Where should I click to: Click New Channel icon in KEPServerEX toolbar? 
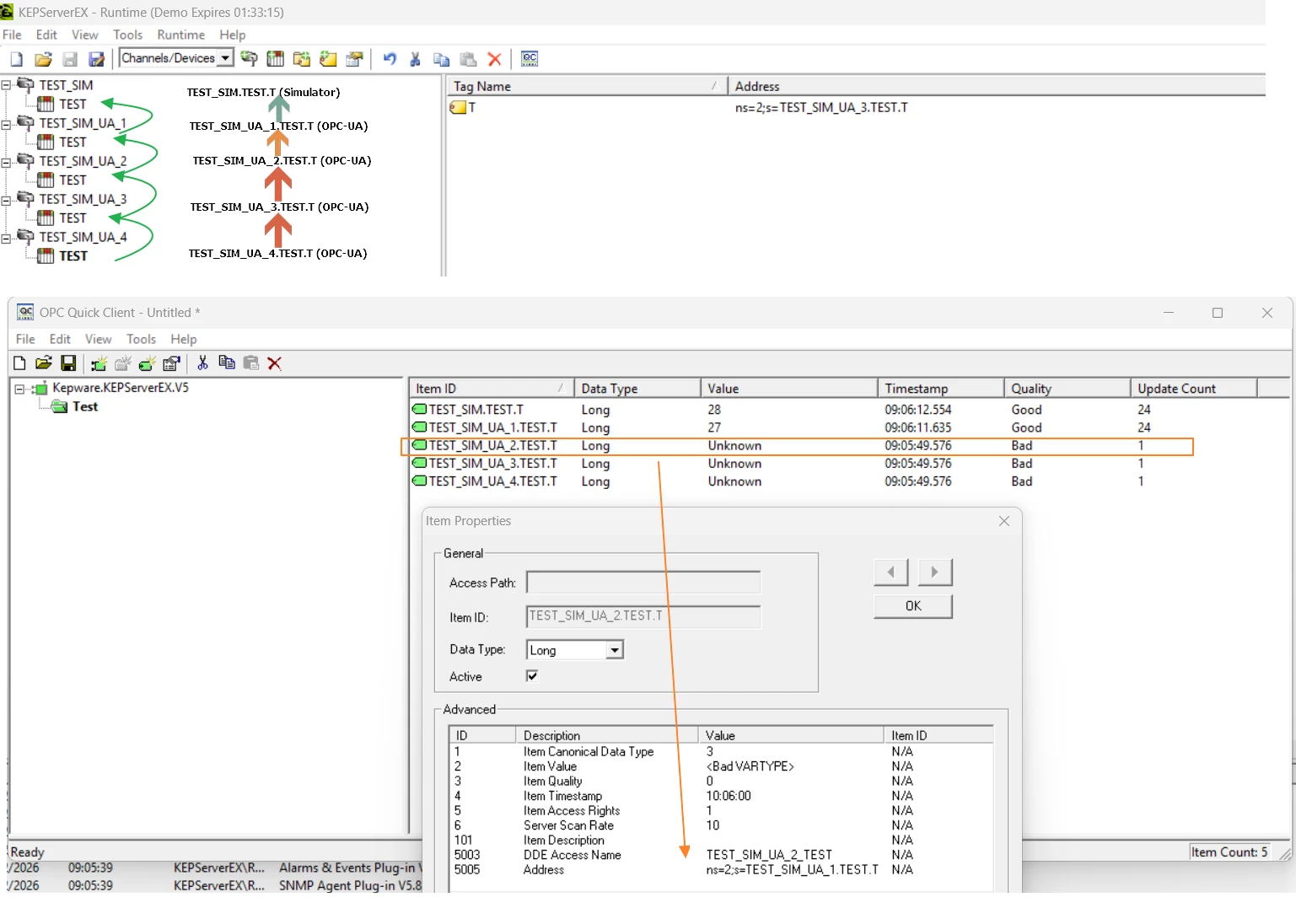click(x=249, y=58)
